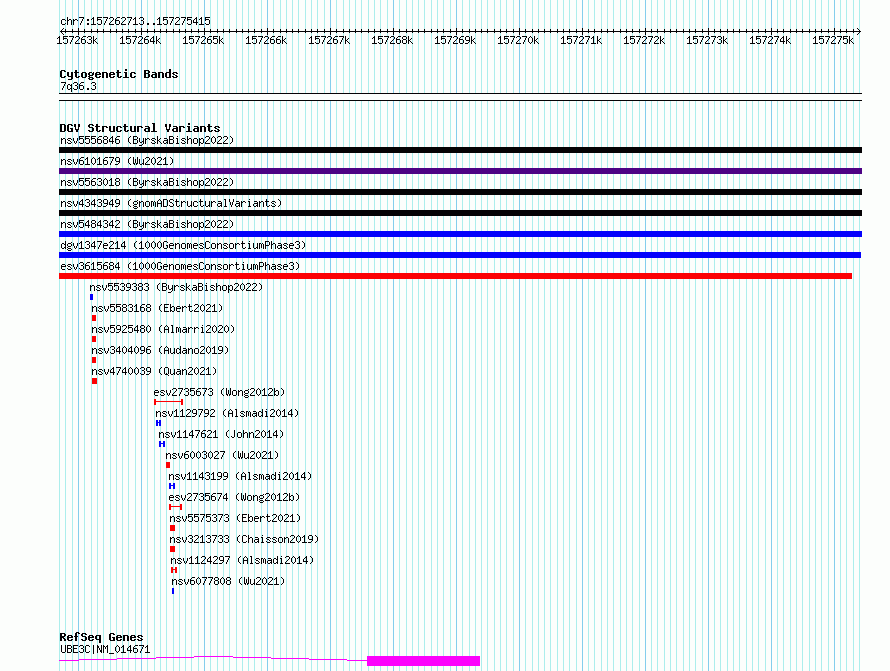
Task: Click red marker under nsv5583168
Action: coord(94,318)
